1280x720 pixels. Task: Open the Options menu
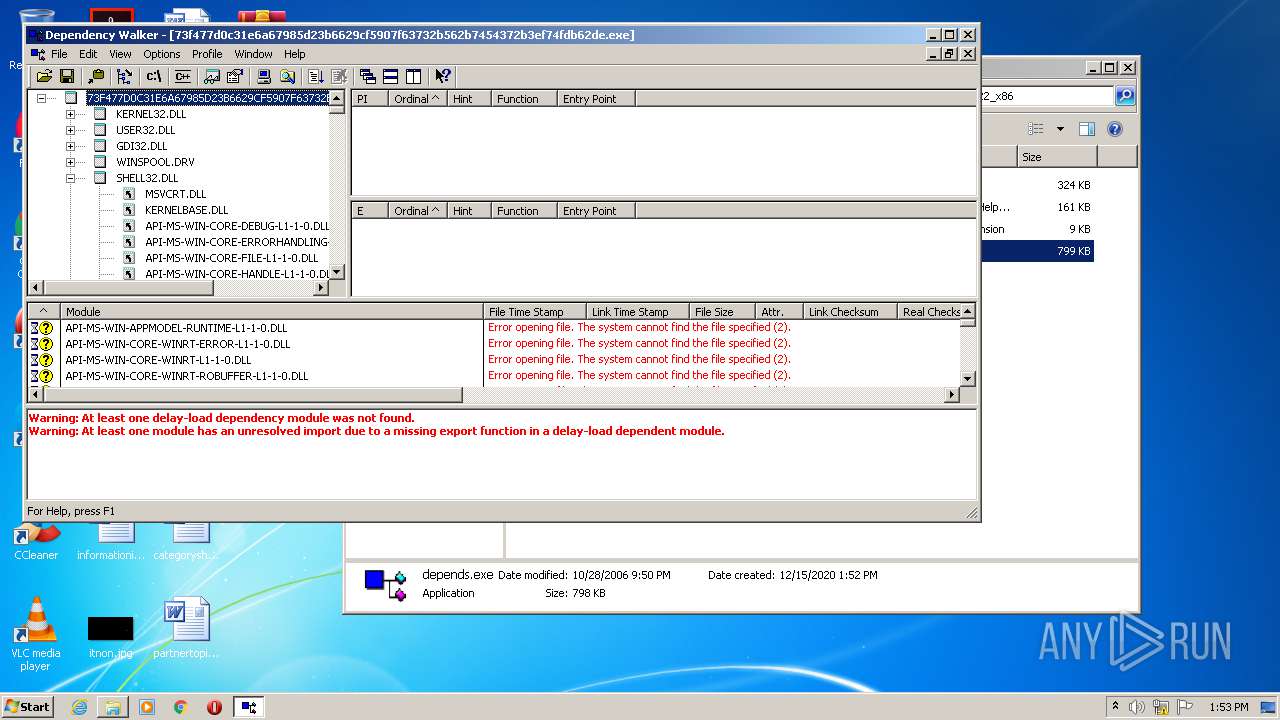click(x=162, y=54)
